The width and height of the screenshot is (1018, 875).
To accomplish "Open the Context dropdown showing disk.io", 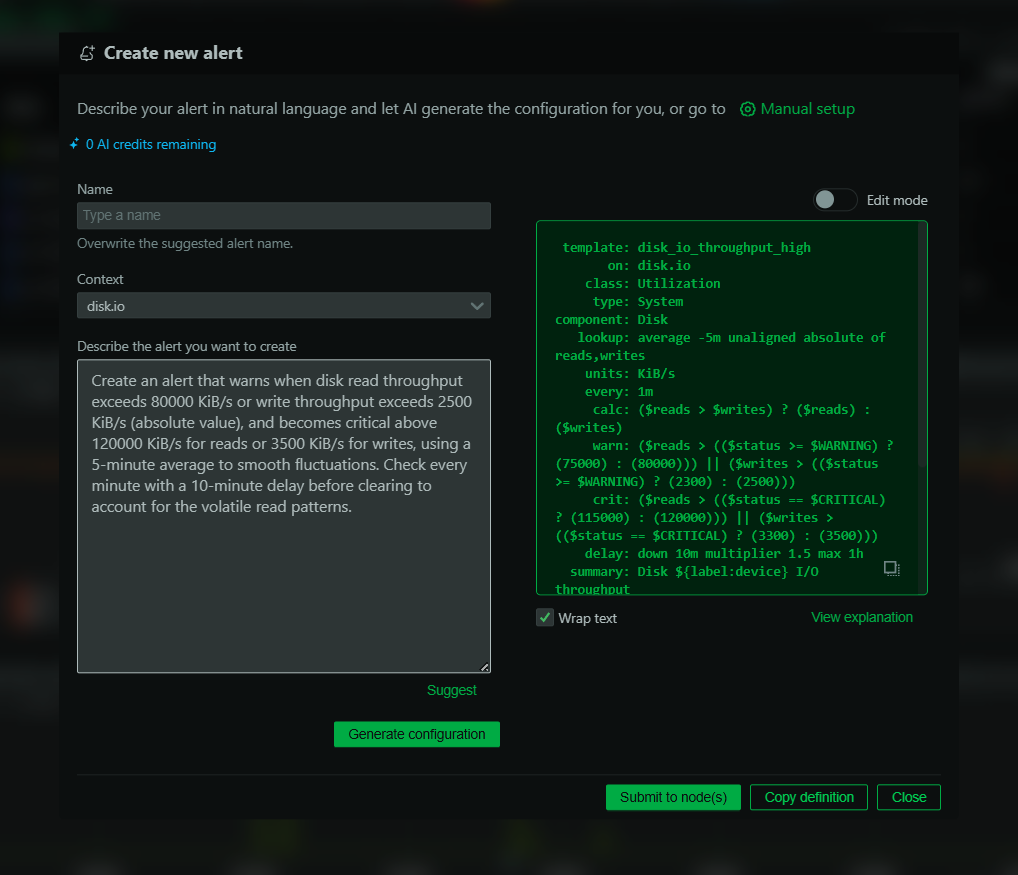I will (283, 305).
